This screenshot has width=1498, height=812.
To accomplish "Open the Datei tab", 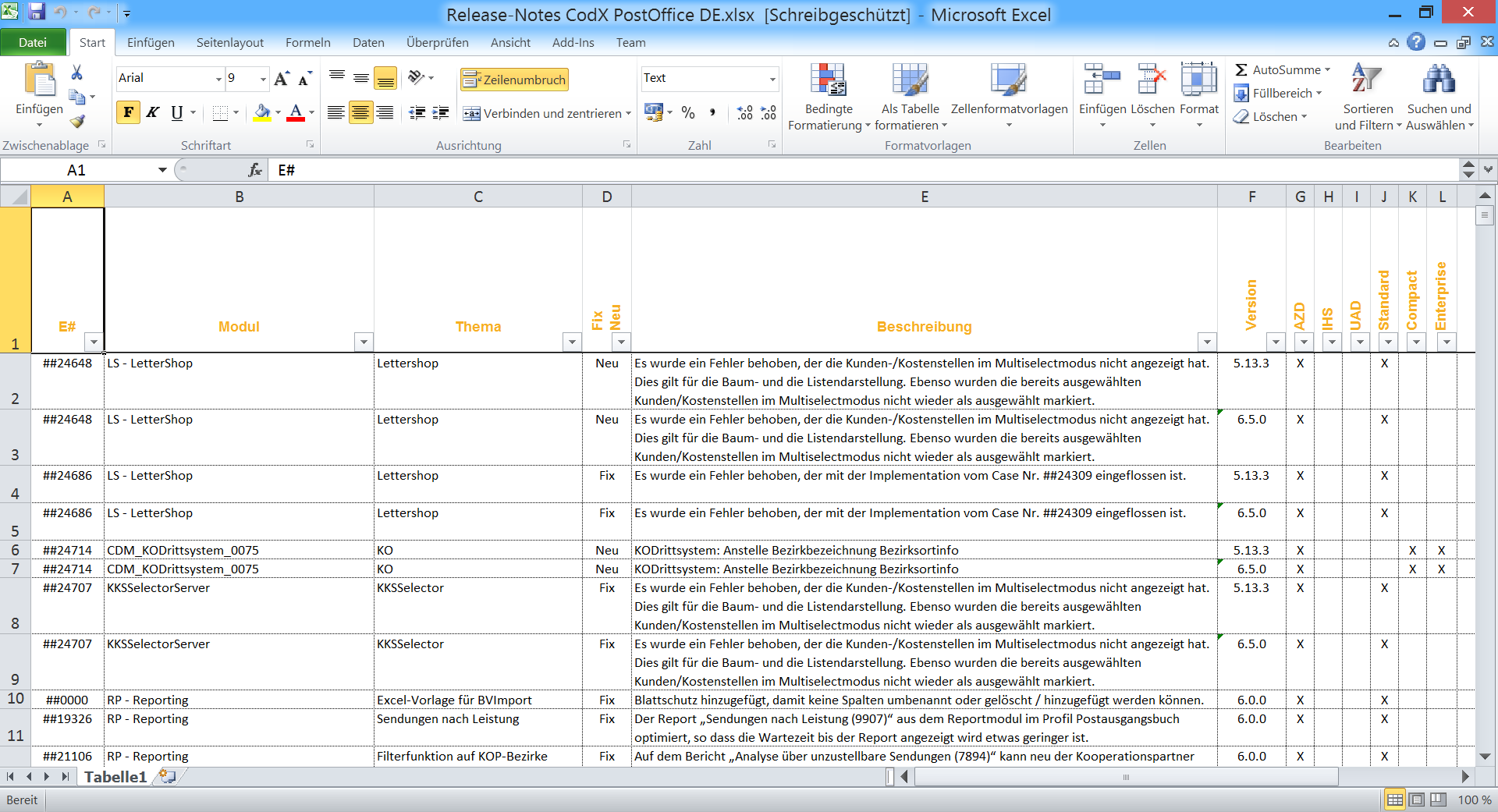I will tap(33, 43).
